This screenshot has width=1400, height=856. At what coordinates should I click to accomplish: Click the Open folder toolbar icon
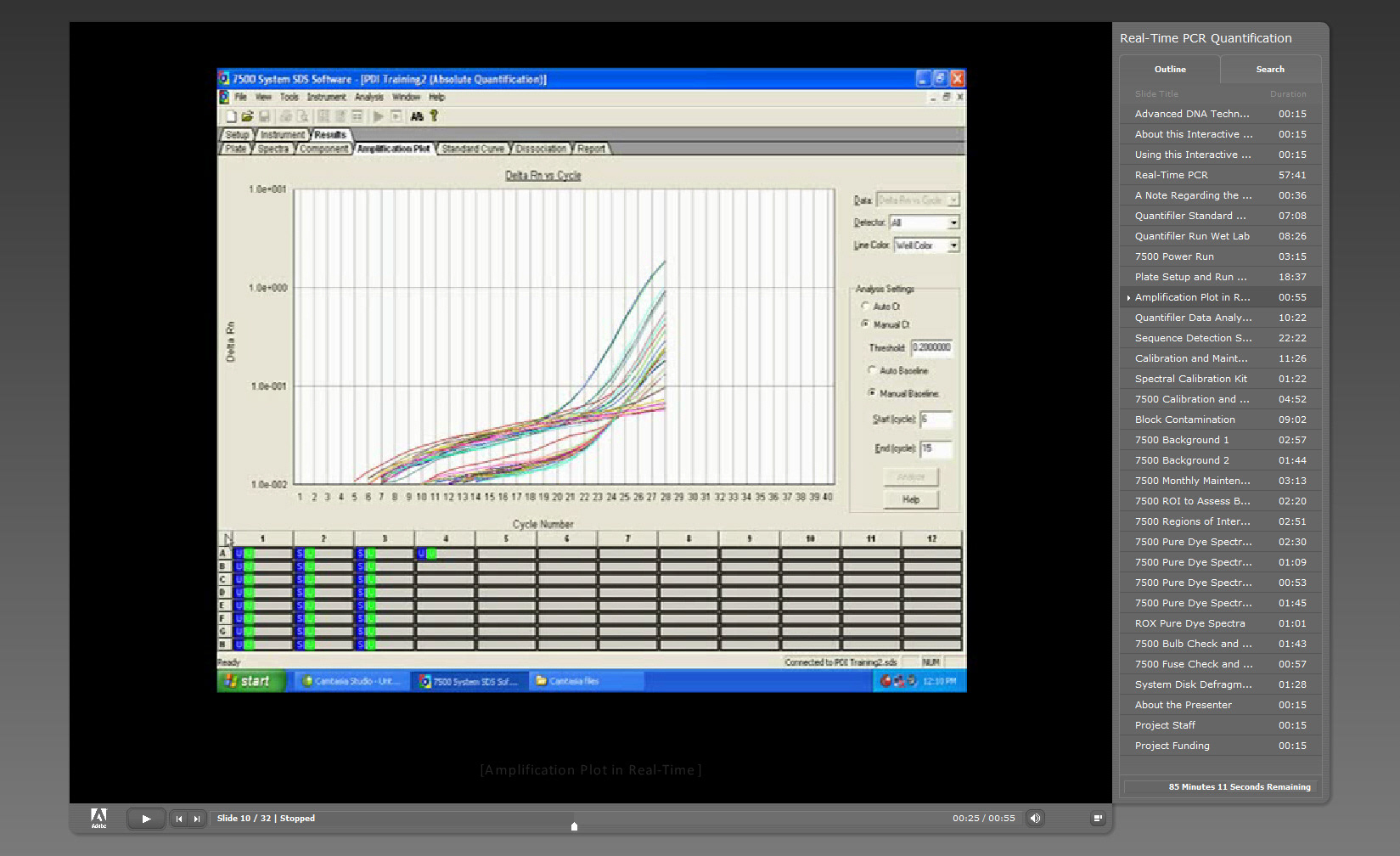click(247, 116)
